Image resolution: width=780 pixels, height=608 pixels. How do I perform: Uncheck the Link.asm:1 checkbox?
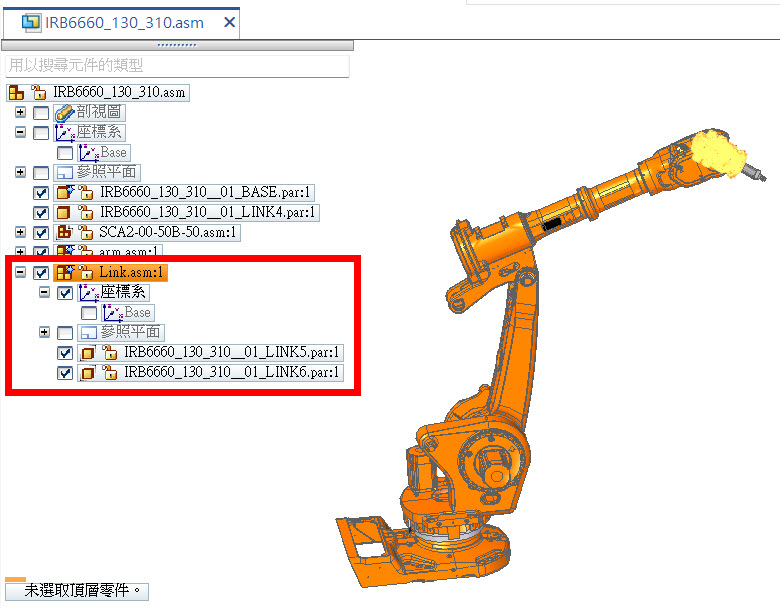click(41, 273)
